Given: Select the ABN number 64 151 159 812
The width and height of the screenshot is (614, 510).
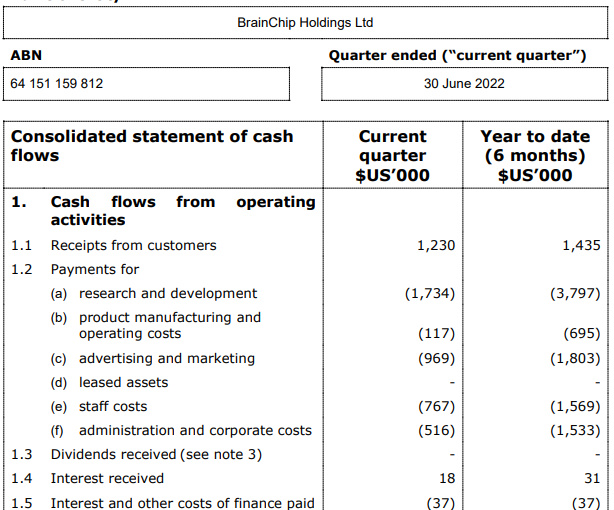Looking at the screenshot, I should coord(57,84).
